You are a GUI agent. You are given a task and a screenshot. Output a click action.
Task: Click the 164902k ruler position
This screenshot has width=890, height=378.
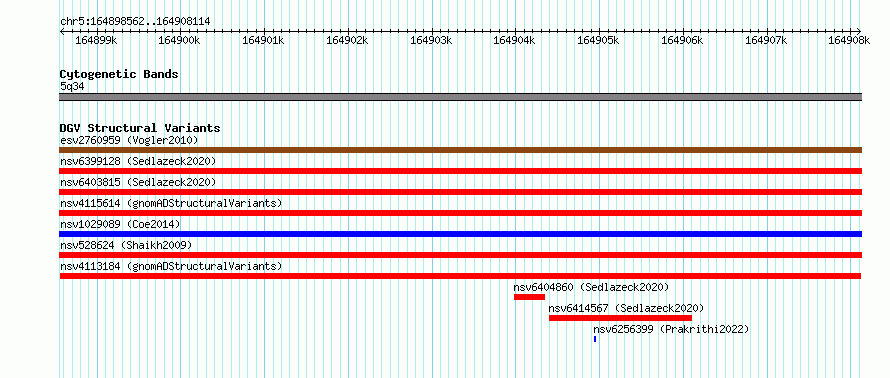click(x=347, y=40)
